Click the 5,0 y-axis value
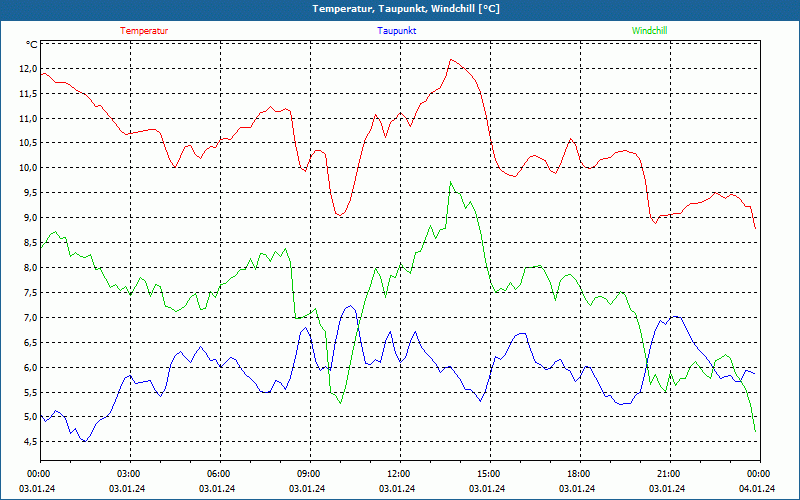 coord(31,417)
